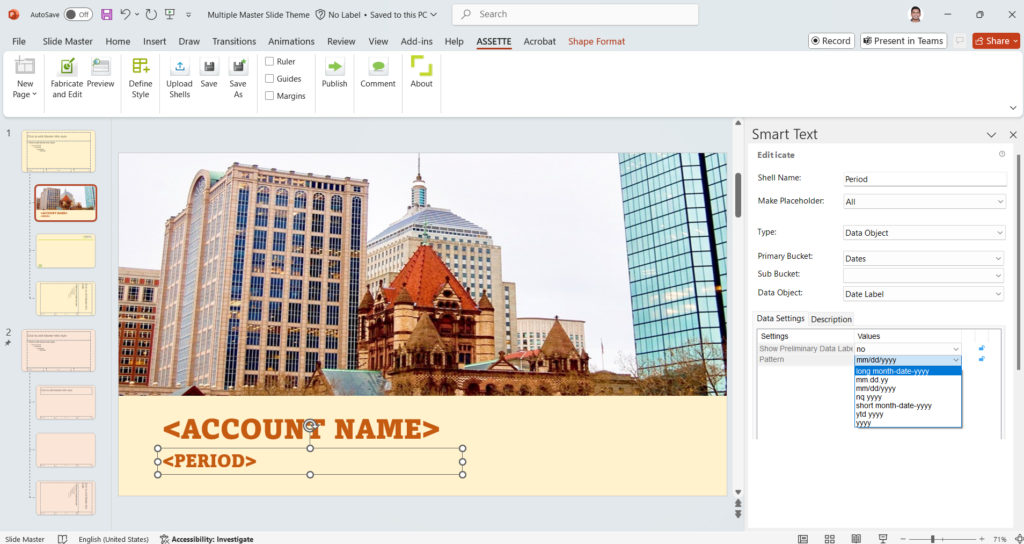Click the Upload Shells icon
The image size is (1024, 544).
[x=180, y=66]
